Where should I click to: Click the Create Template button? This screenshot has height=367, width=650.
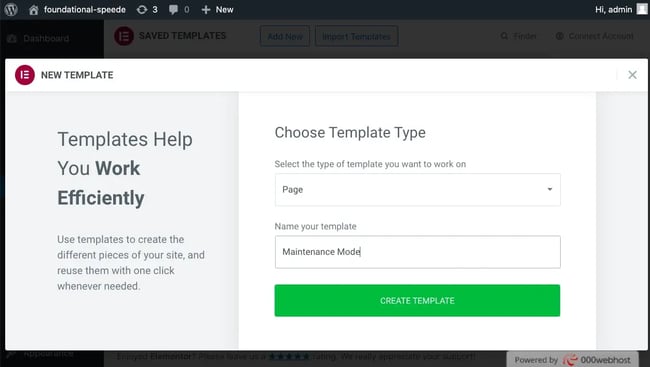click(x=417, y=300)
